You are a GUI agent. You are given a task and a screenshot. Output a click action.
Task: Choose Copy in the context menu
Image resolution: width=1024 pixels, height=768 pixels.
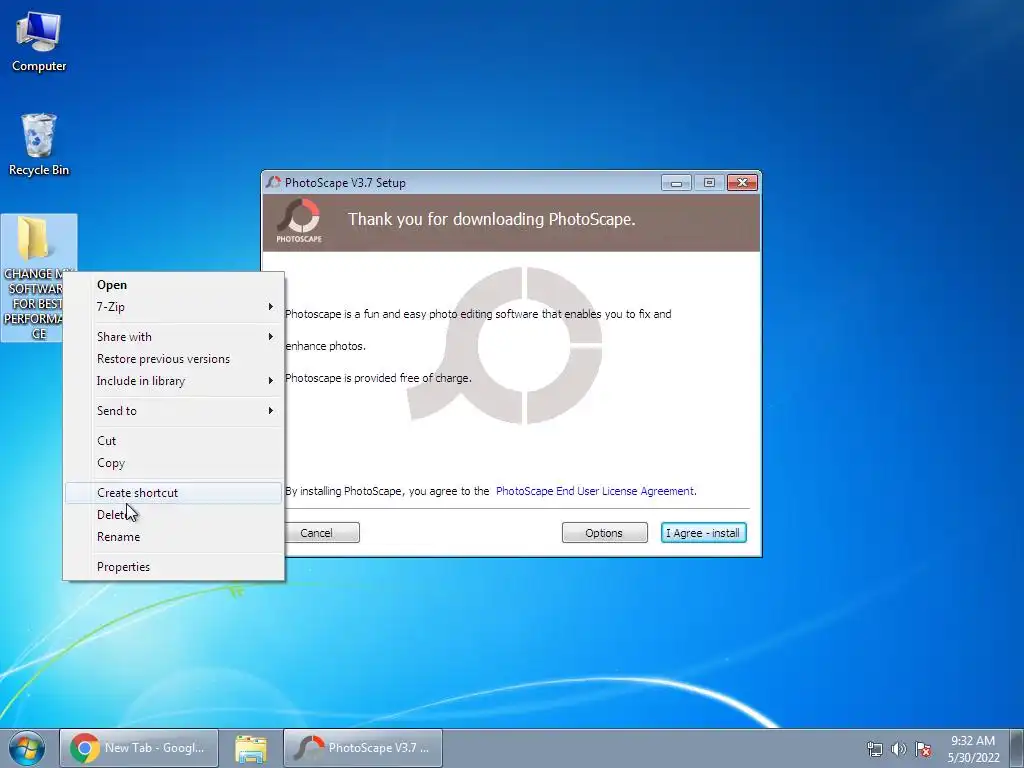(174, 463)
